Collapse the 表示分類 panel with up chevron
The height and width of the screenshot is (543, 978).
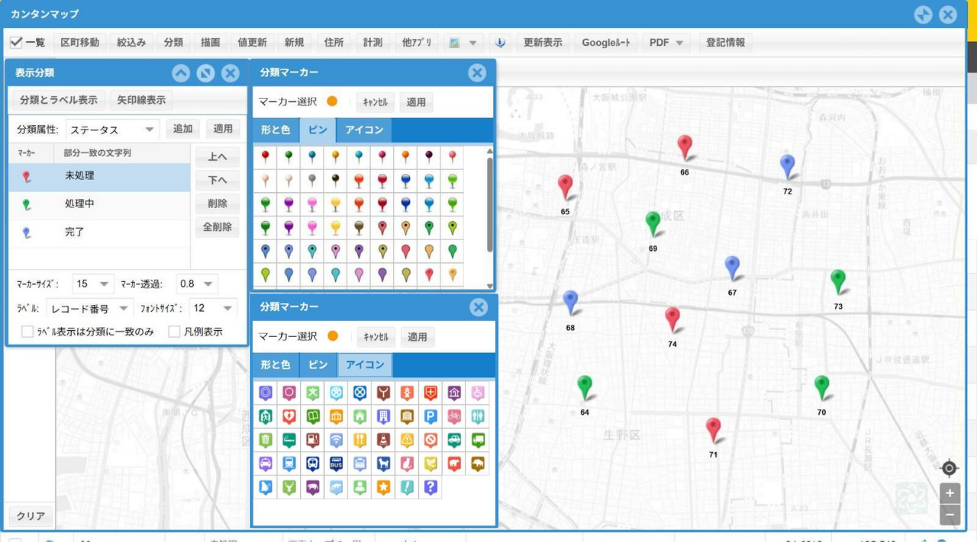pos(180,73)
